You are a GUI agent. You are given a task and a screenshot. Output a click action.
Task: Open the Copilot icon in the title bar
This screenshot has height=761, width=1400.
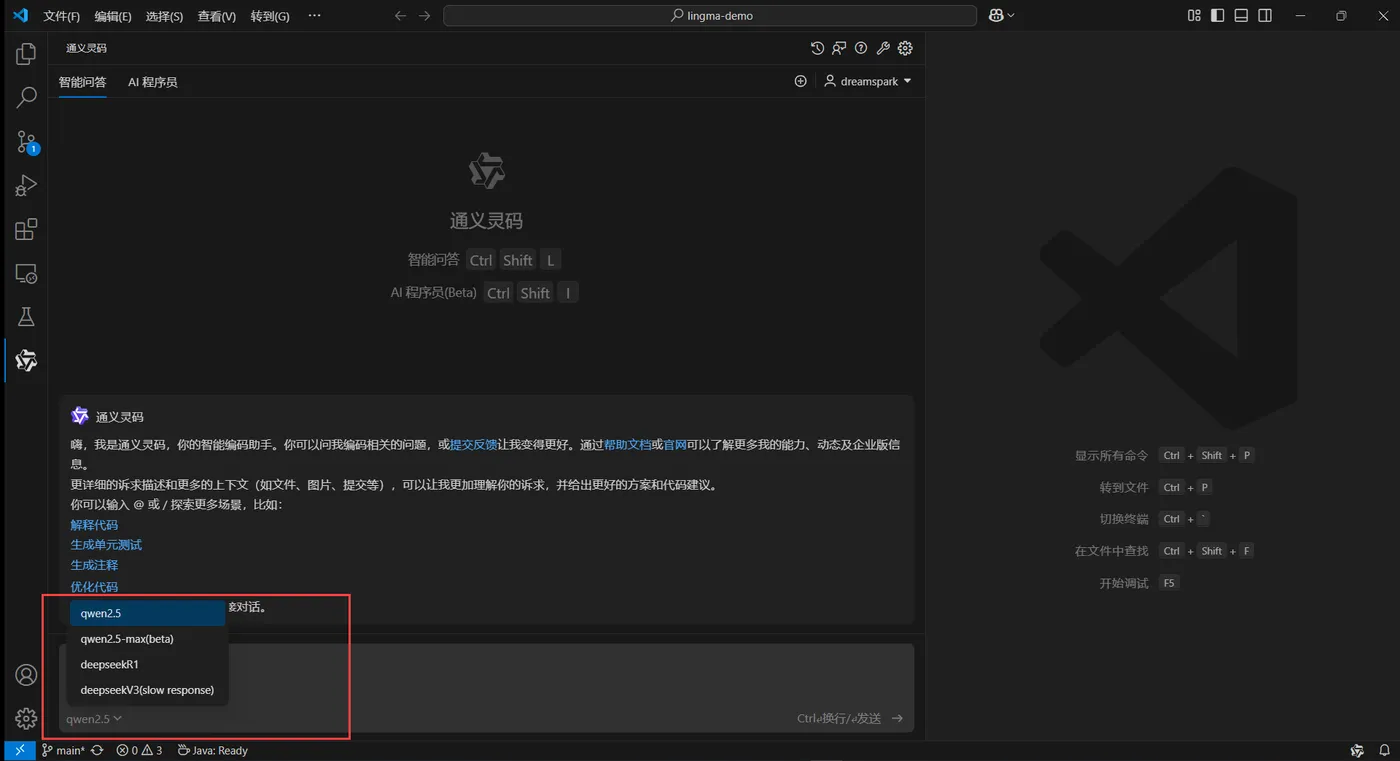[x=996, y=15]
